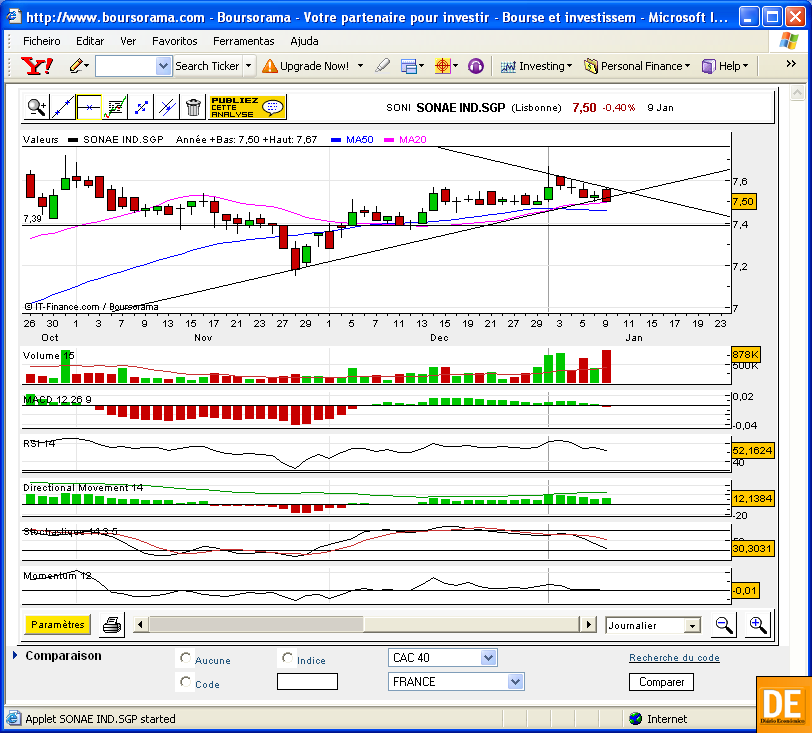
Task: Click the pop-up blocker window icon
Action: click(409, 66)
